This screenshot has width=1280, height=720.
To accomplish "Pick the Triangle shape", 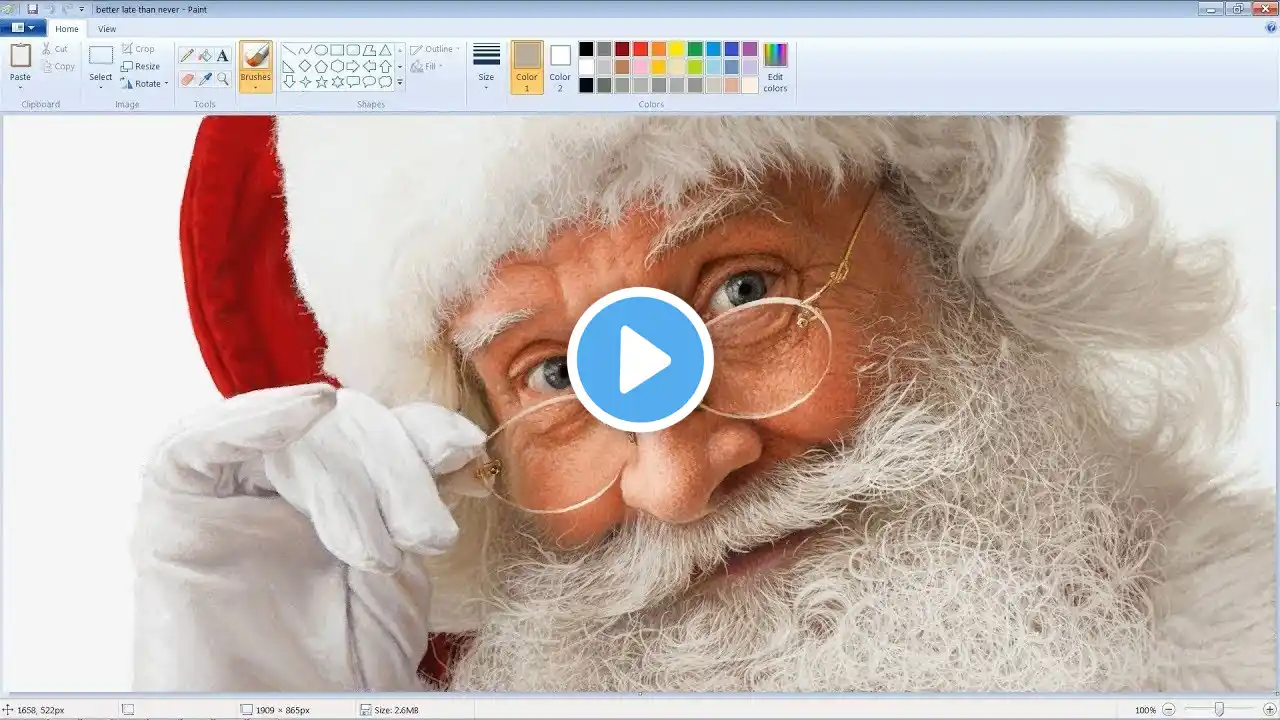I will click(385, 50).
